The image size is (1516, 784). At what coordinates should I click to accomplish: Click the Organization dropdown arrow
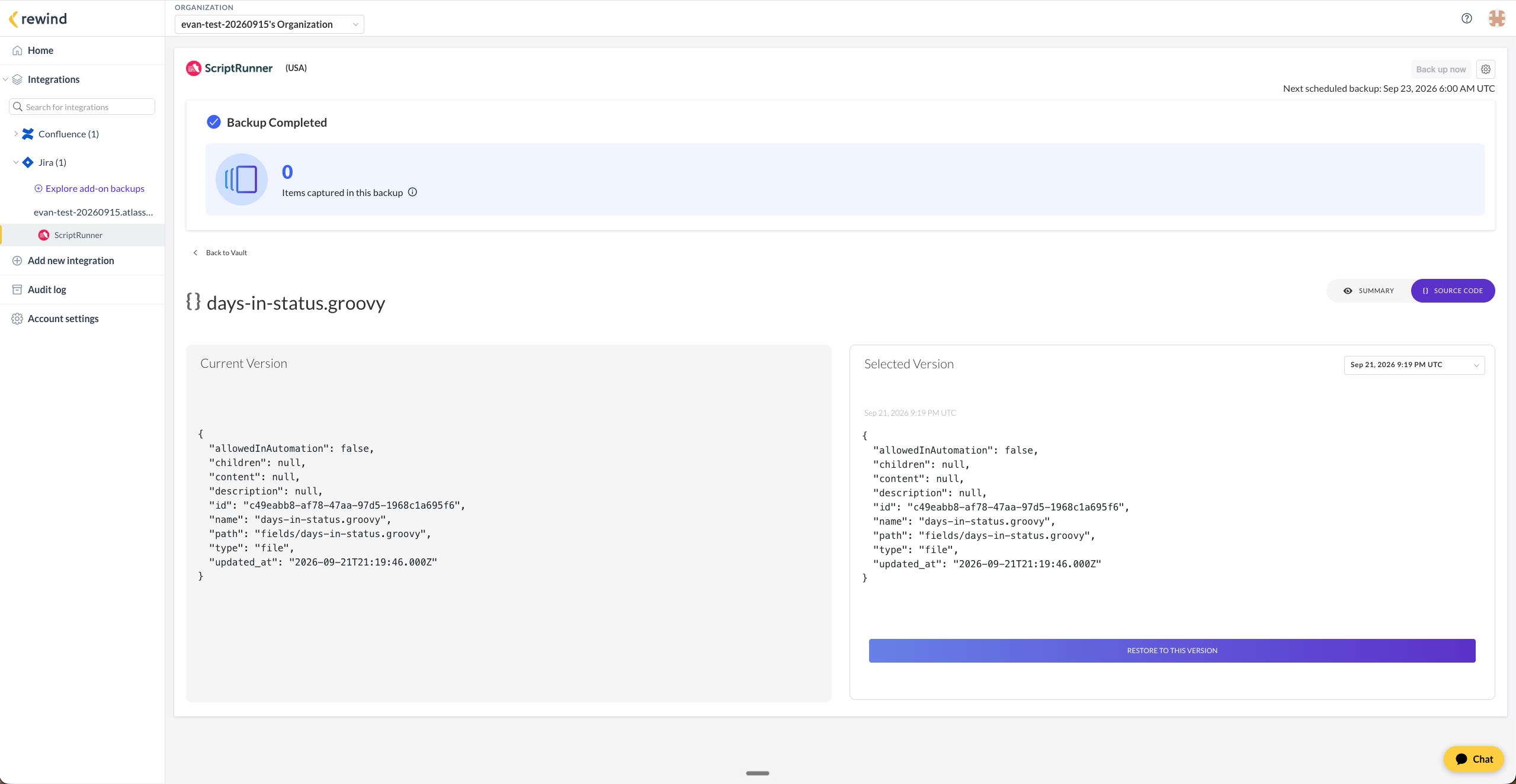[x=355, y=24]
